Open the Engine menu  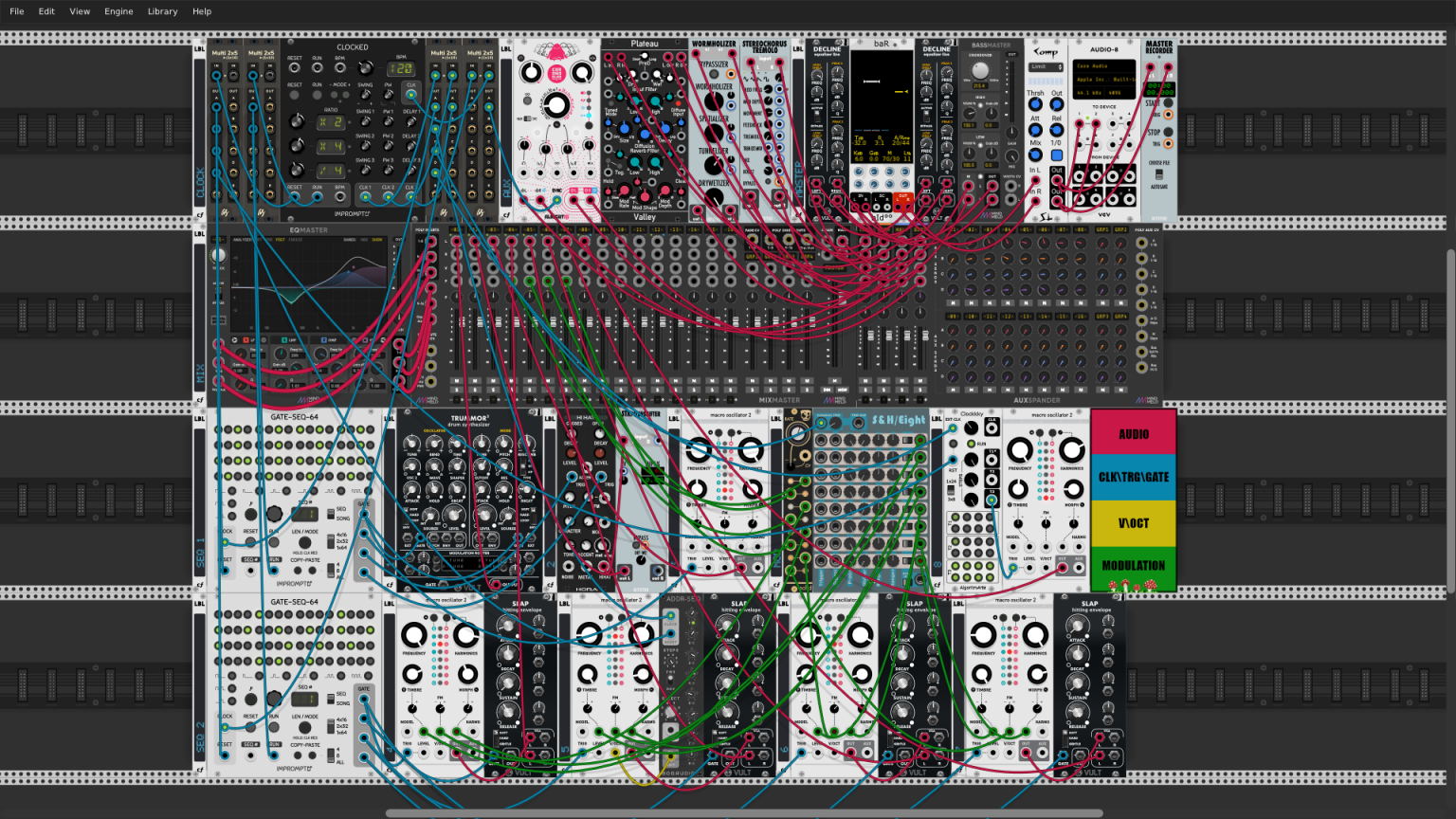coord(118,11)
